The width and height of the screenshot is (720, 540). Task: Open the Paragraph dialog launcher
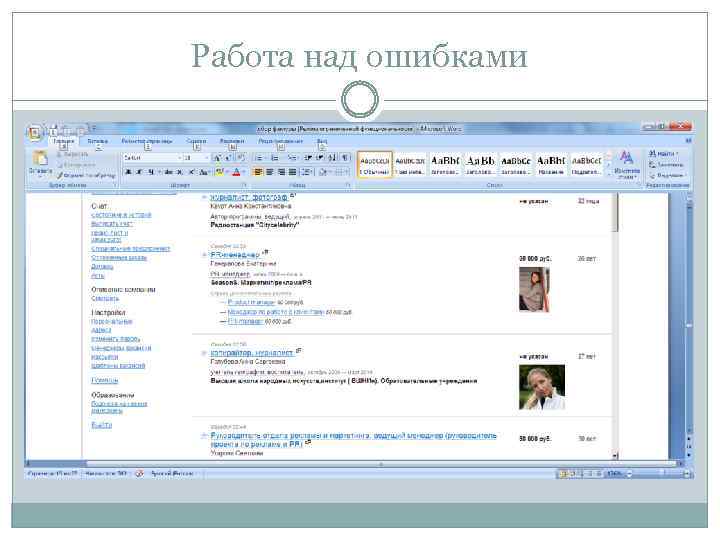348,185
